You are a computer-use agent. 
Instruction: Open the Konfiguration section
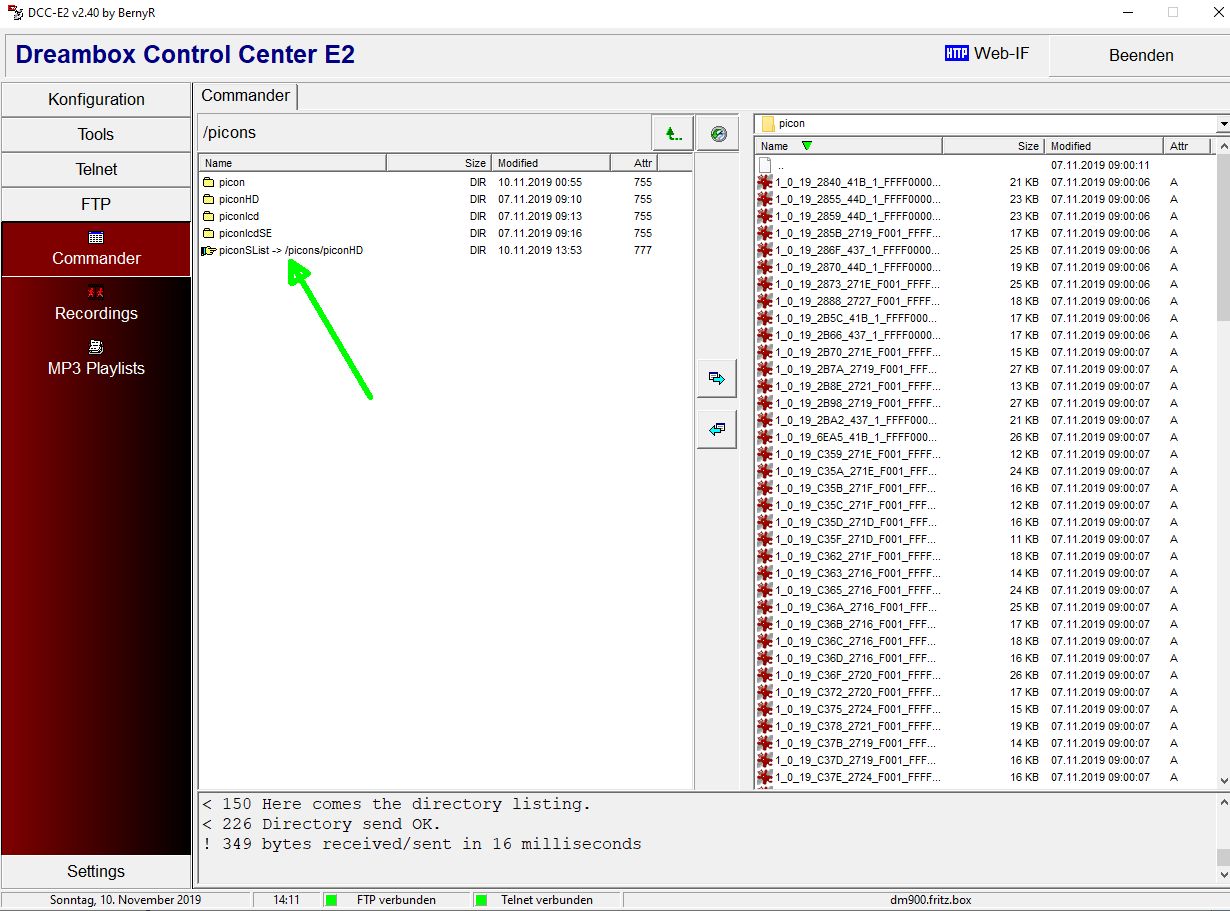pos(96,99)
